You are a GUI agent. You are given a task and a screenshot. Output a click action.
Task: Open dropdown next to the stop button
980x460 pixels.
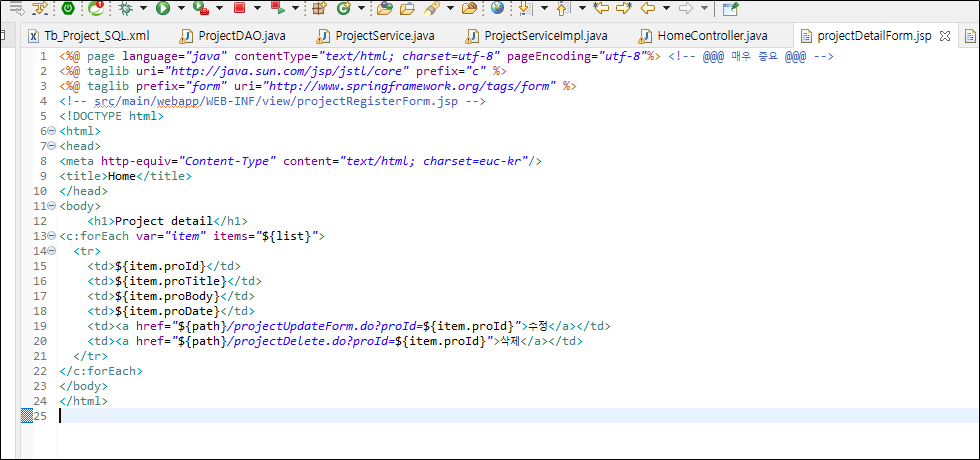[x=258, y=8]
